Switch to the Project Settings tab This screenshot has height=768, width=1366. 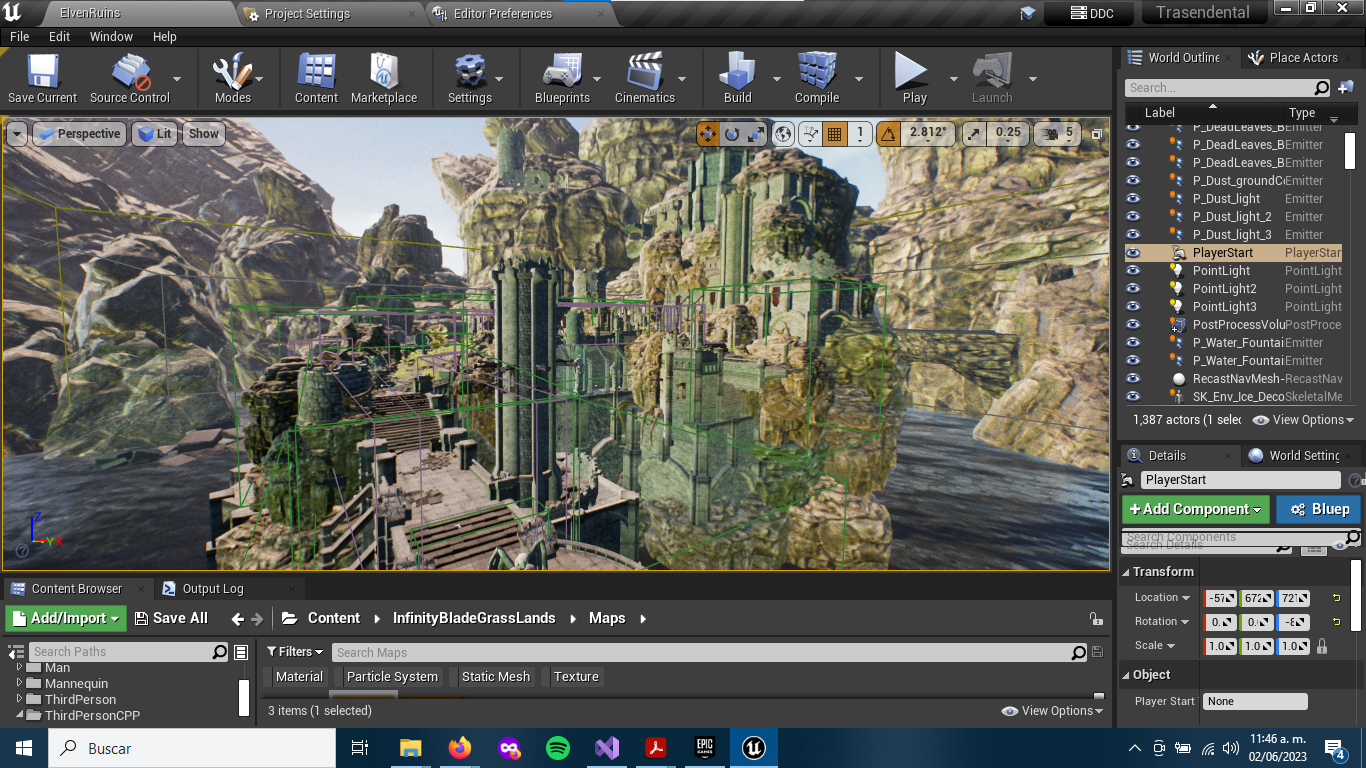[x=307, y=14]
